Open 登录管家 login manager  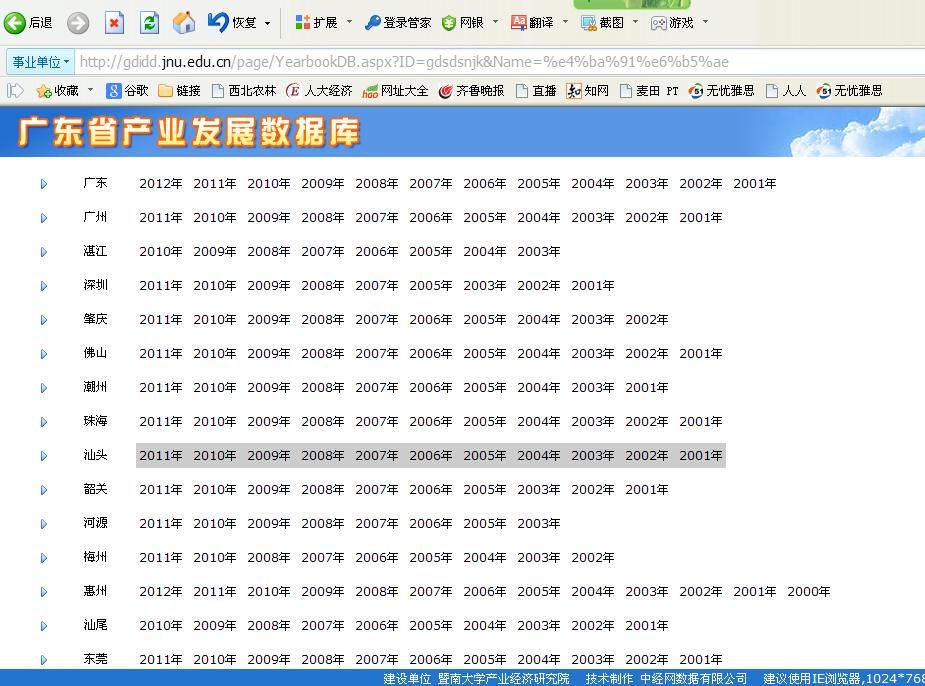[x=398, y=22]
